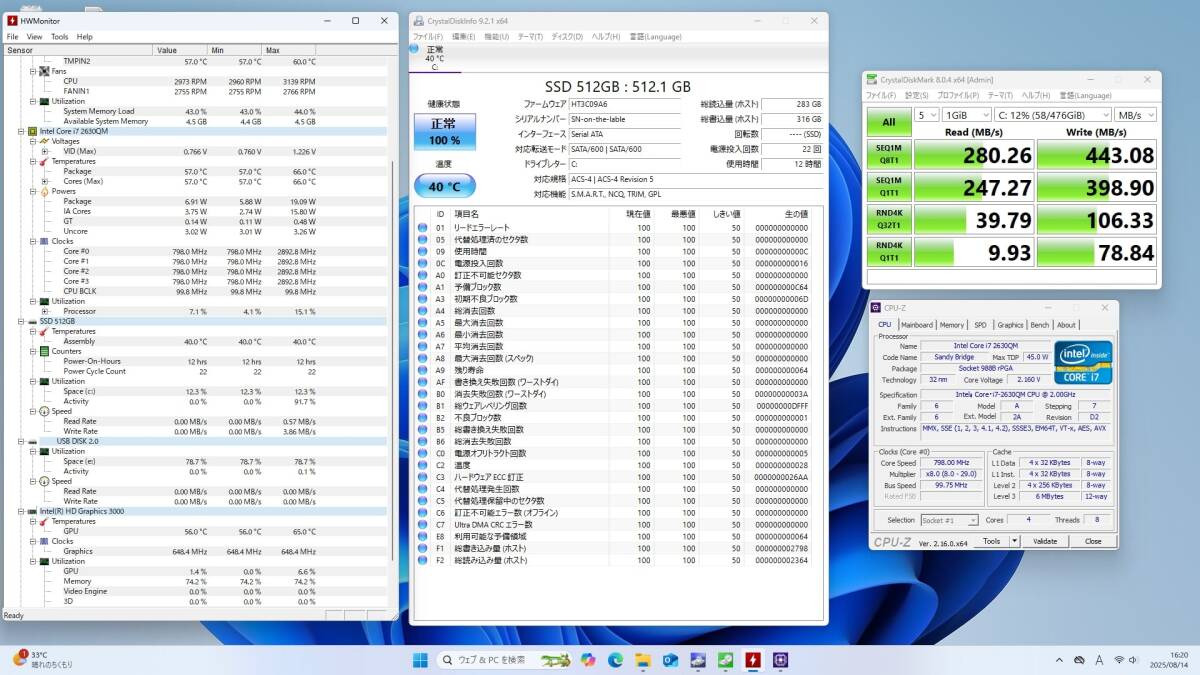Open Microsoft Edge from the taskbar
The image size is (1200, 675).
click(x=615, y=660)
